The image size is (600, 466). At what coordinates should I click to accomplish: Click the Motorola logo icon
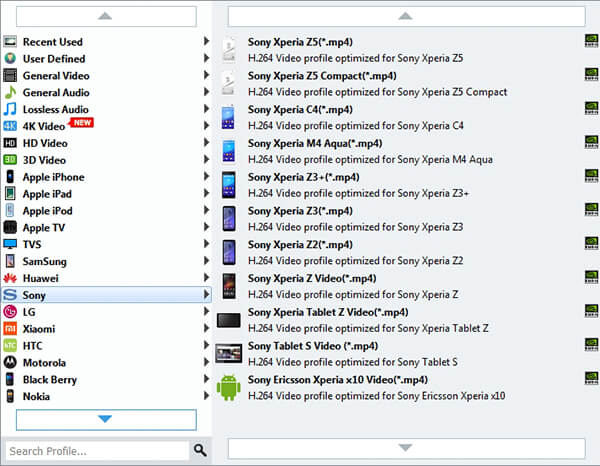click(11, 362)
